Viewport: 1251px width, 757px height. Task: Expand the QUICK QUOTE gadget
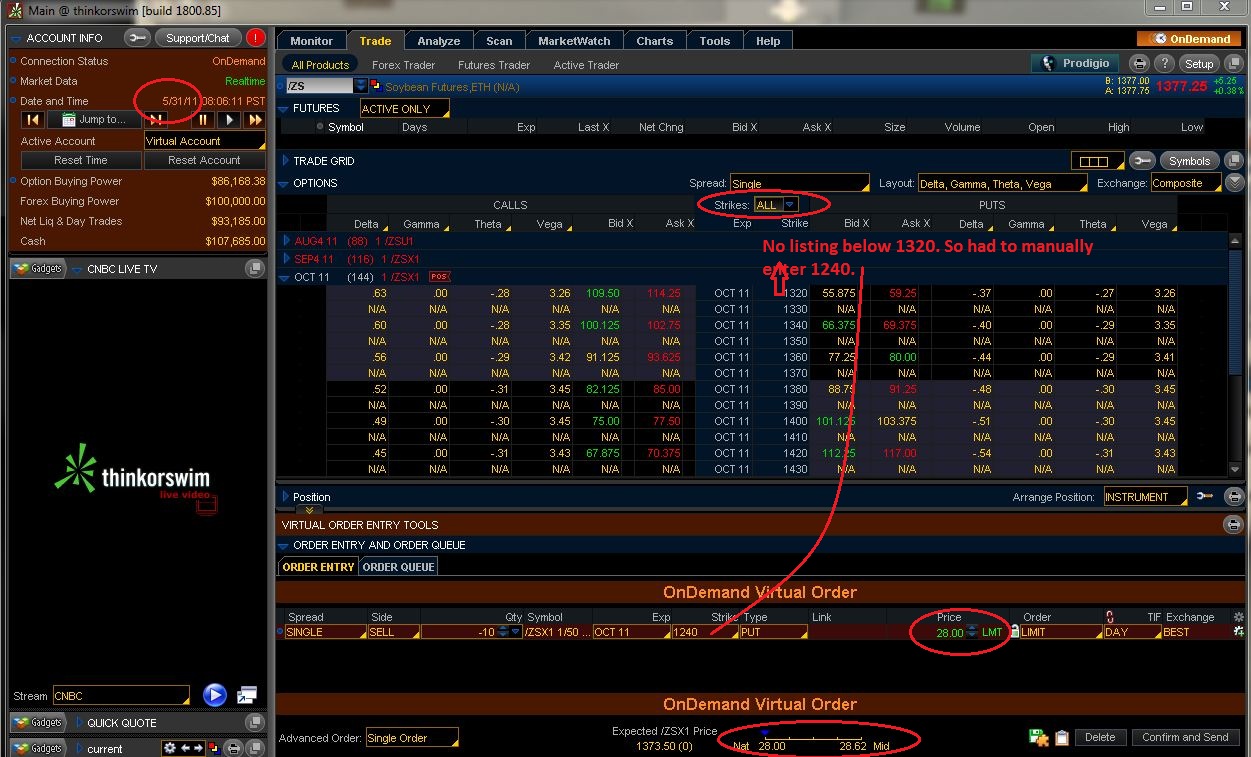(x=78, y=723)
